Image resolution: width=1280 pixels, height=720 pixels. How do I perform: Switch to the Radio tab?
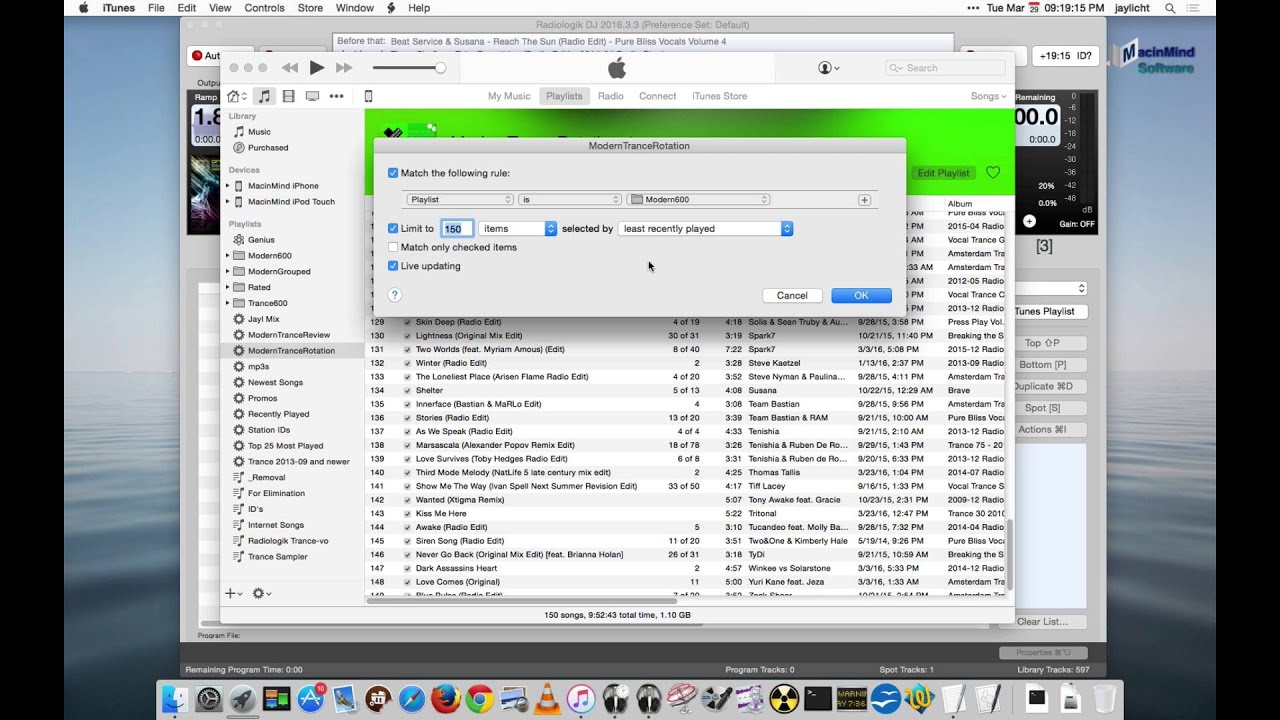[x=611, y=96]
